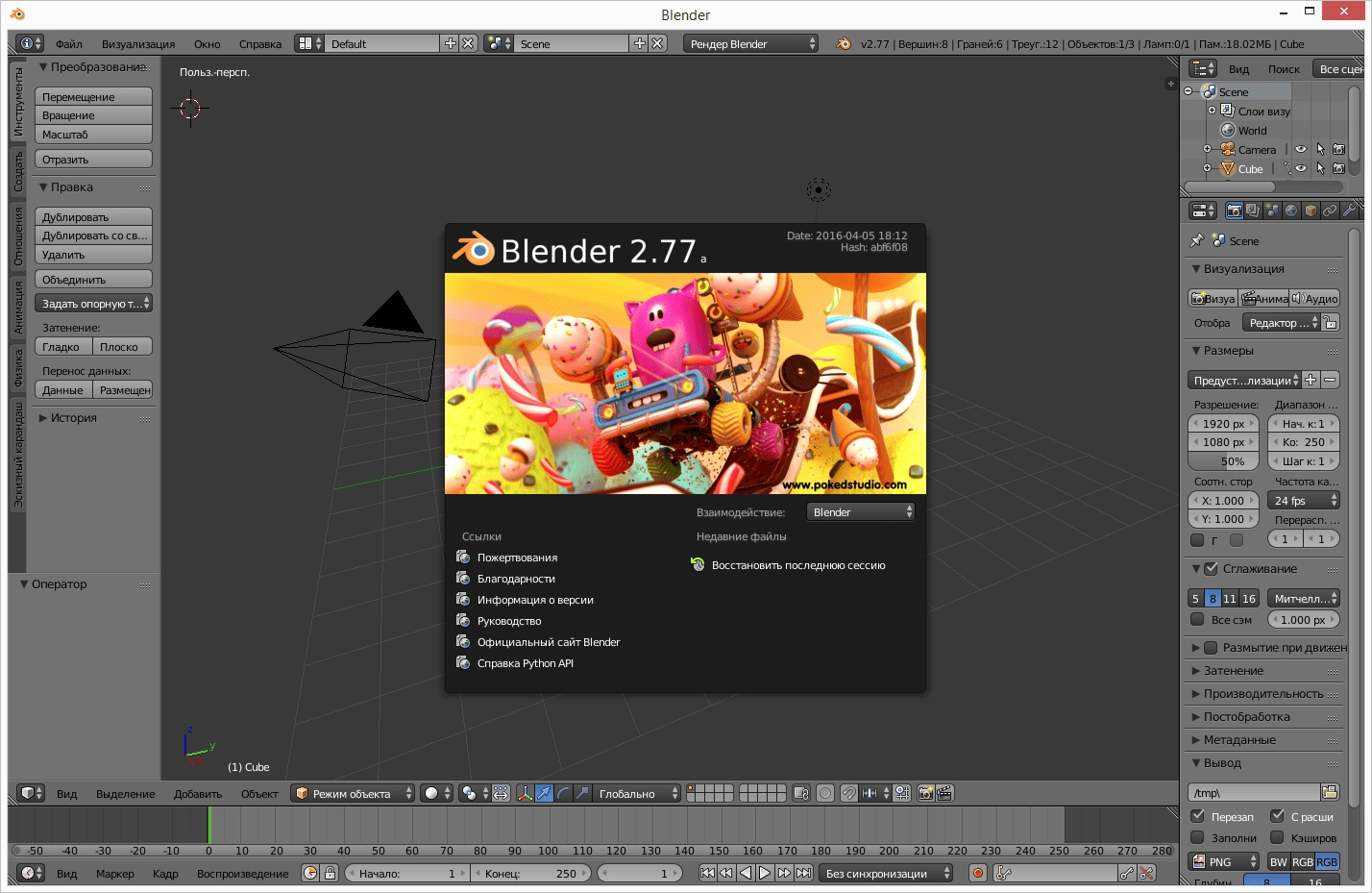Click the 50% resolution scale slider

[x=1224, y=460]
